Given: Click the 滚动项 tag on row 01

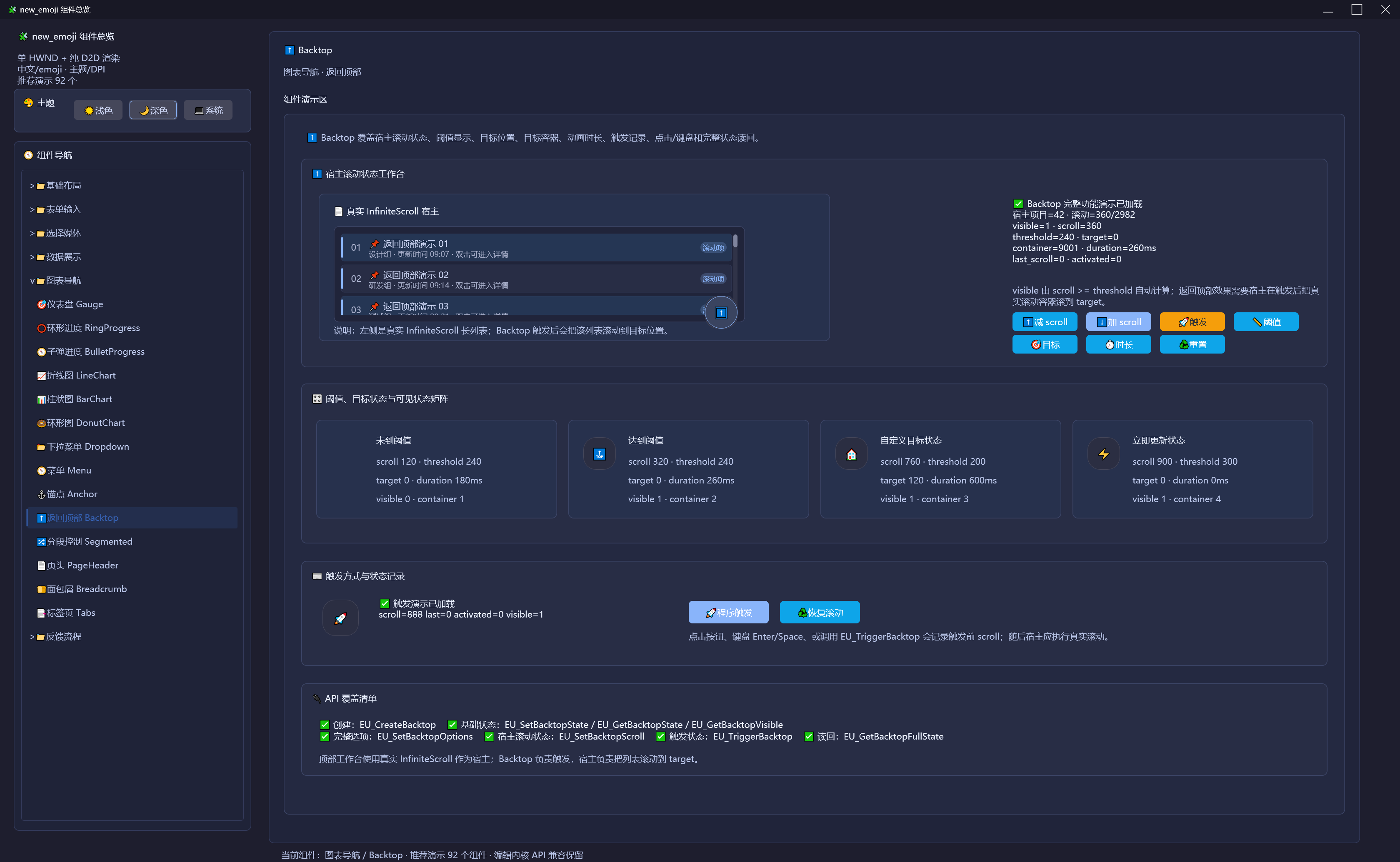Looking at the screenshot, I should [713, 247].
